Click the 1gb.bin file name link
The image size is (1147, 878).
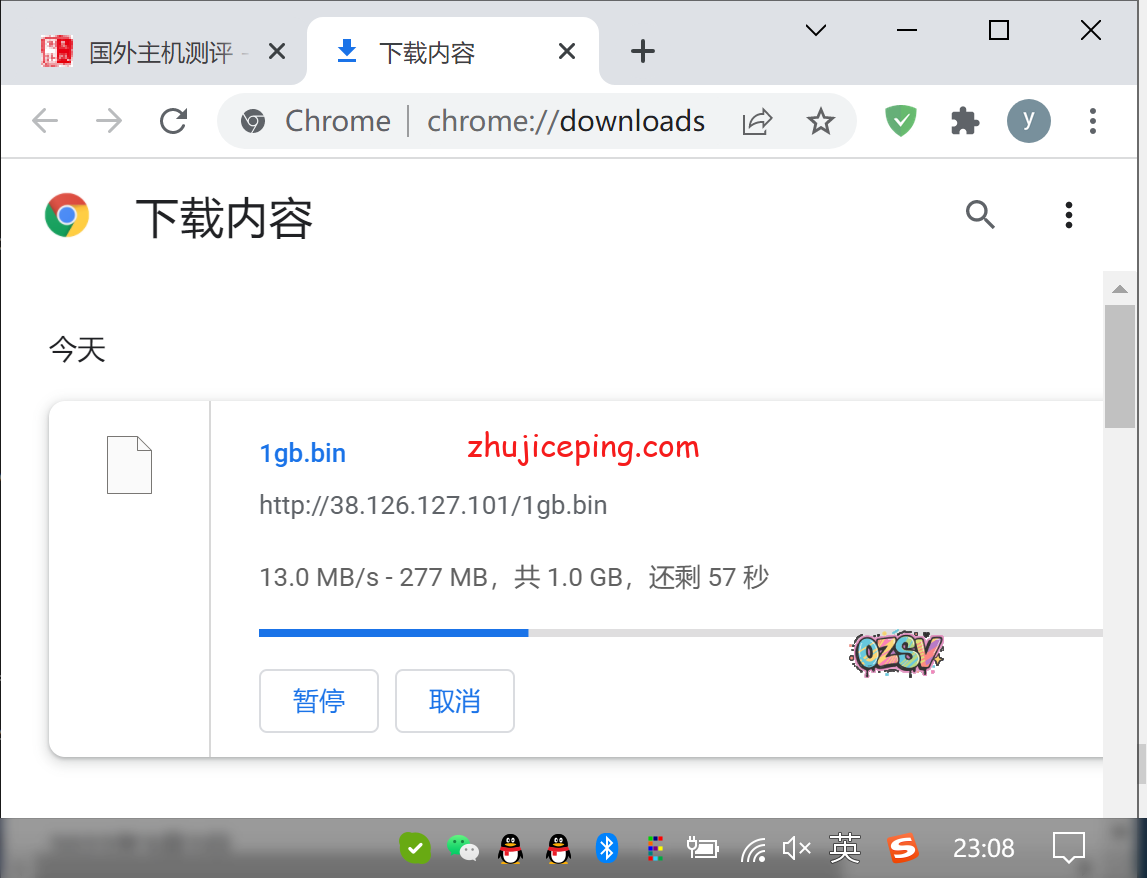(x=302, y=453)
